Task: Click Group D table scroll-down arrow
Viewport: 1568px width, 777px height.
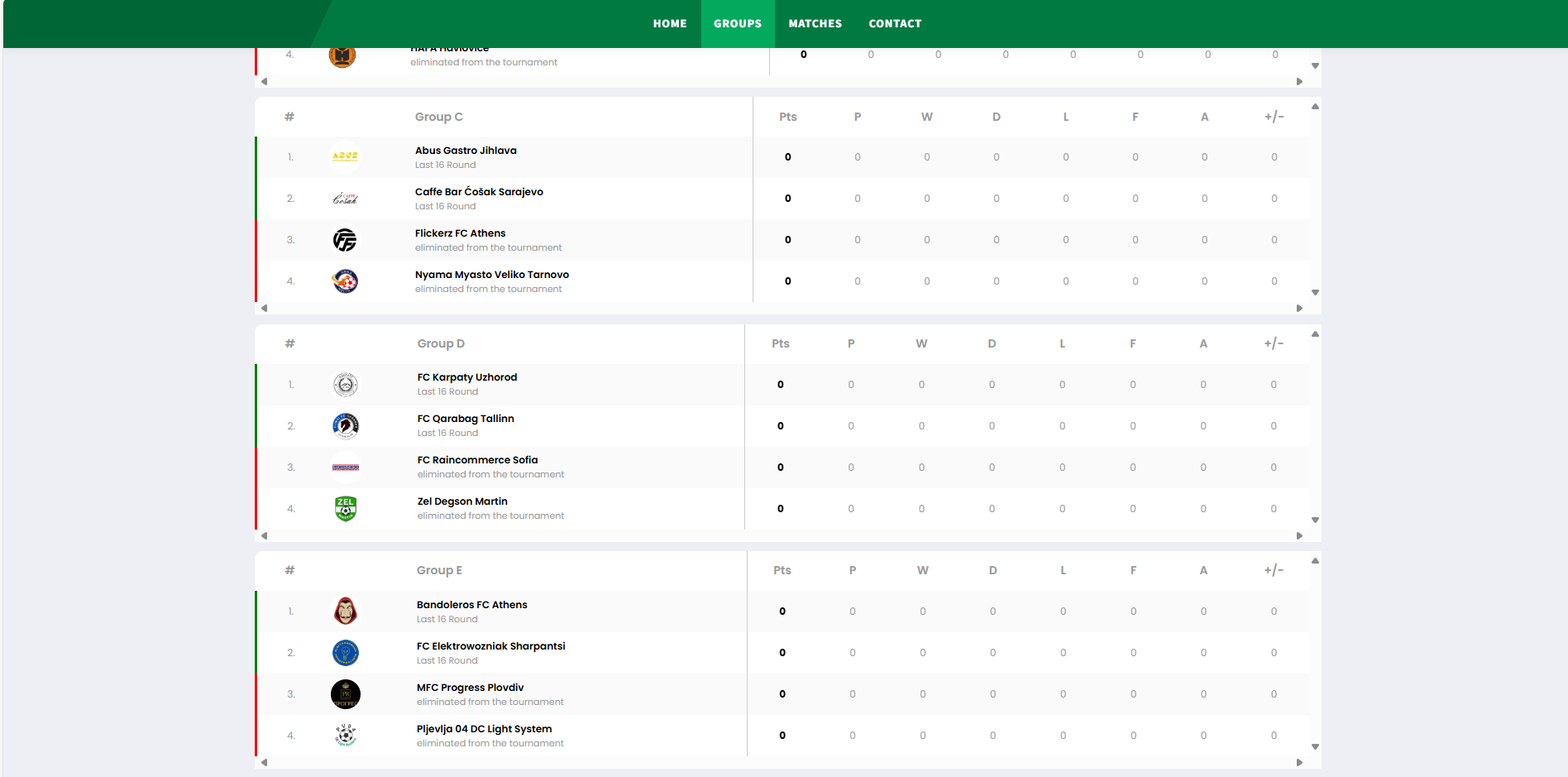Action: [x=1315, y=520]
